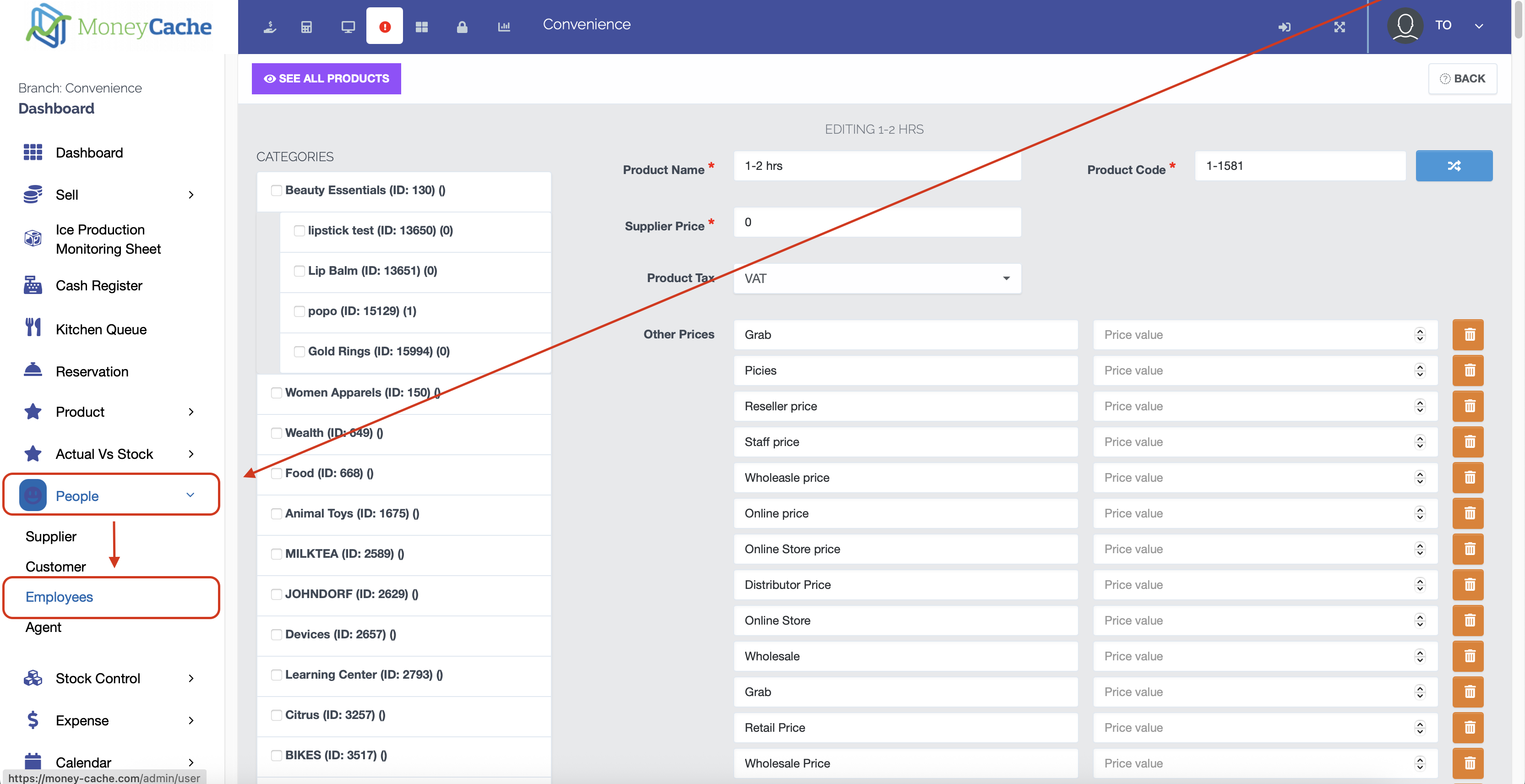Image resolution: width=1525 pixels, height=784 pixels.
Task: Open the Product Tax VAT dropdown
Action: 877,278
